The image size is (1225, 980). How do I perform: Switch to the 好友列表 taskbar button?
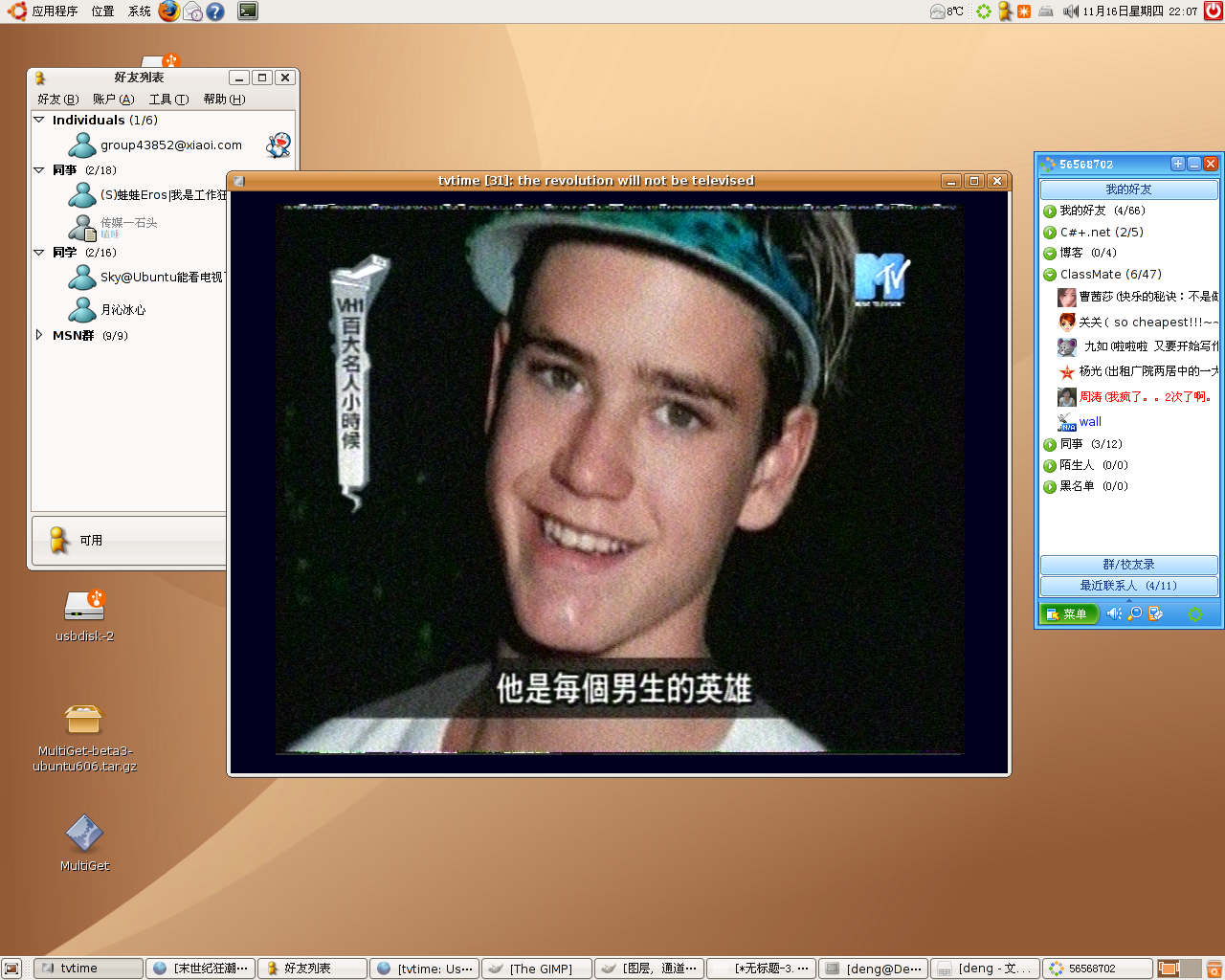click(312, 969)
